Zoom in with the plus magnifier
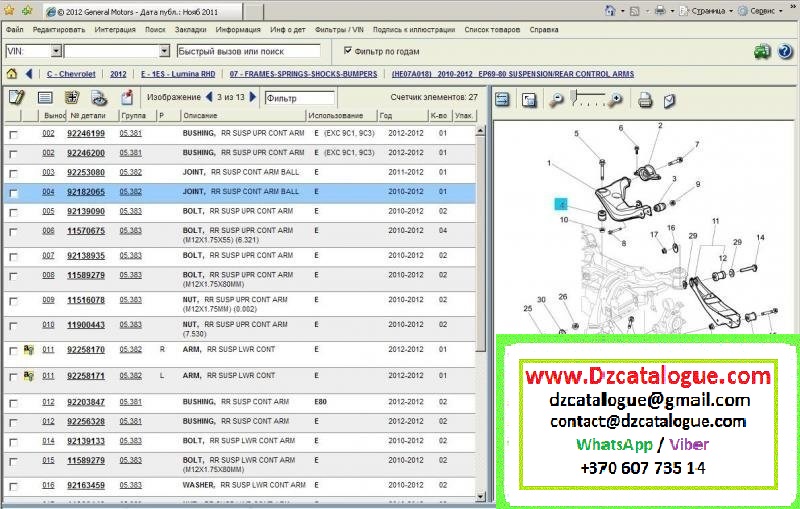Screen dimensions: 800x509 click(x=616, y=99)
